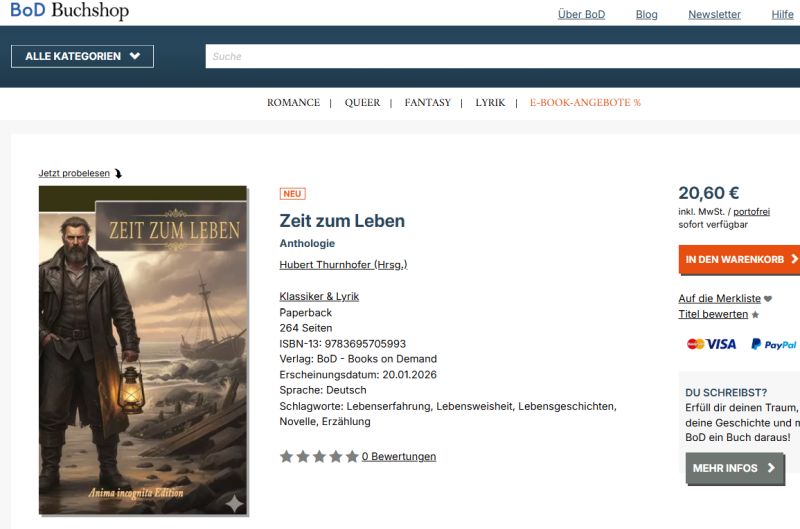800x529 pixels.
Task: Click the PayPal payment logo
Action: point(773,344)
